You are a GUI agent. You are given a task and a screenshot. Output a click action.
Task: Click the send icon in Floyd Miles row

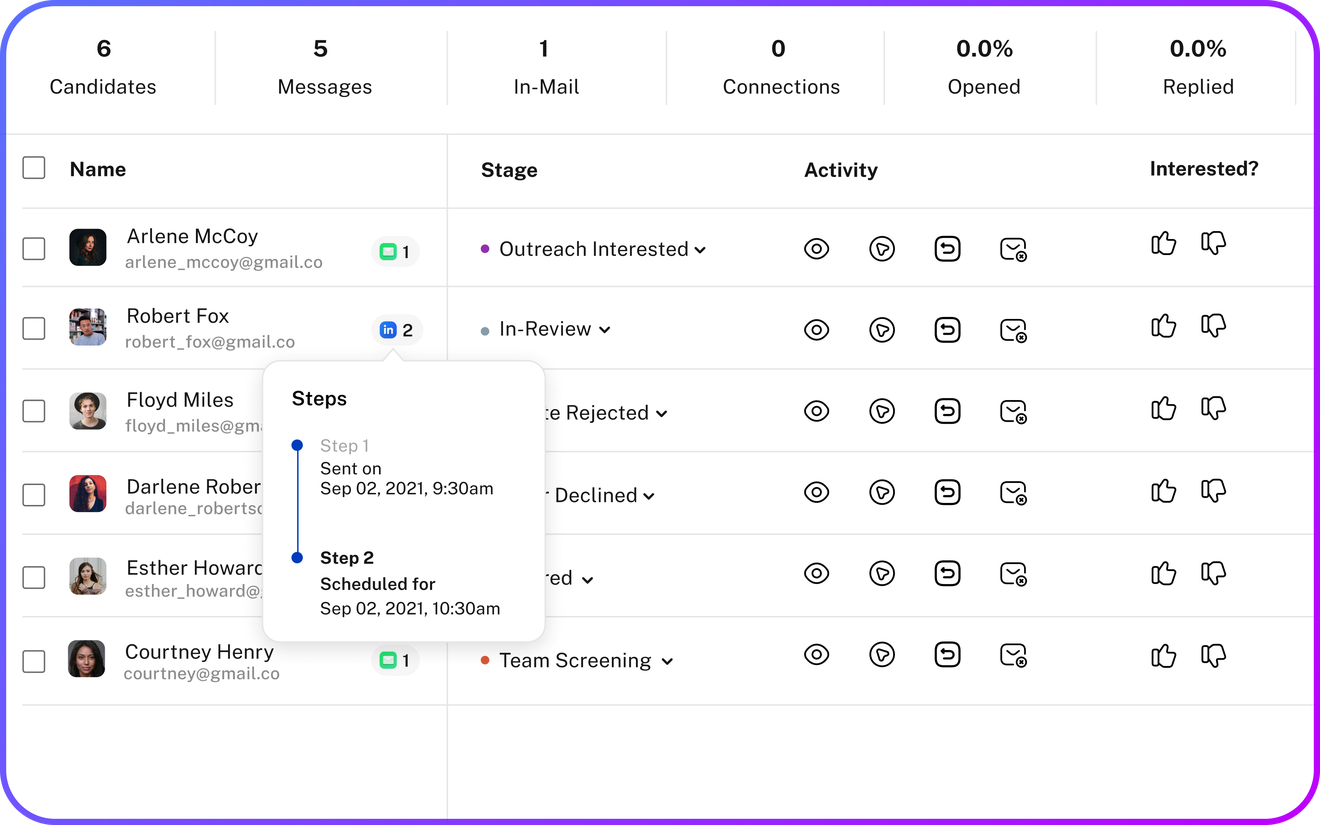pyautogui.click(x=881, y=410)
